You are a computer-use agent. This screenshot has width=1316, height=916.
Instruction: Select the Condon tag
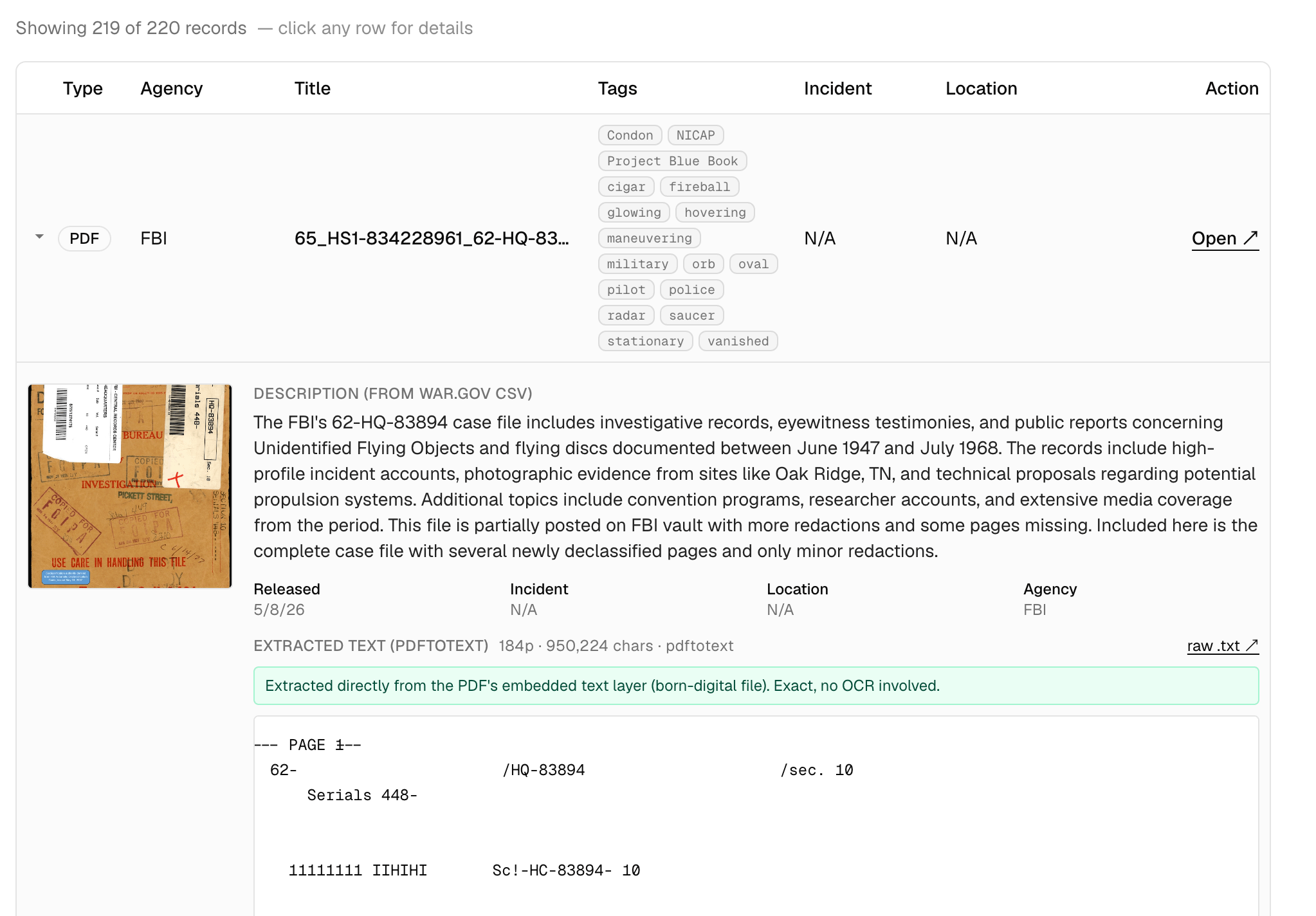[630, 135]
